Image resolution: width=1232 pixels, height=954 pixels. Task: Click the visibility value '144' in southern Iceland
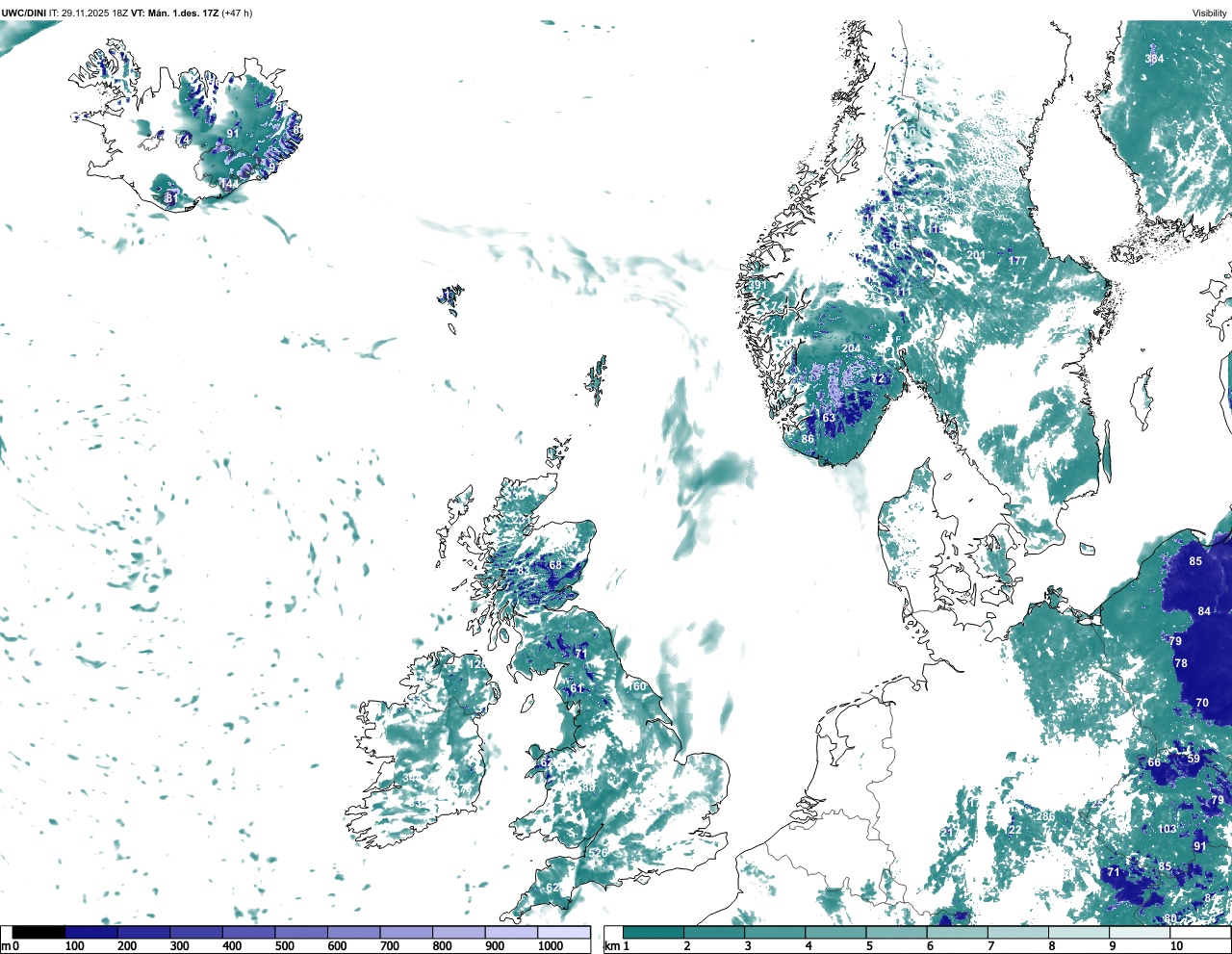coord(229,184)
